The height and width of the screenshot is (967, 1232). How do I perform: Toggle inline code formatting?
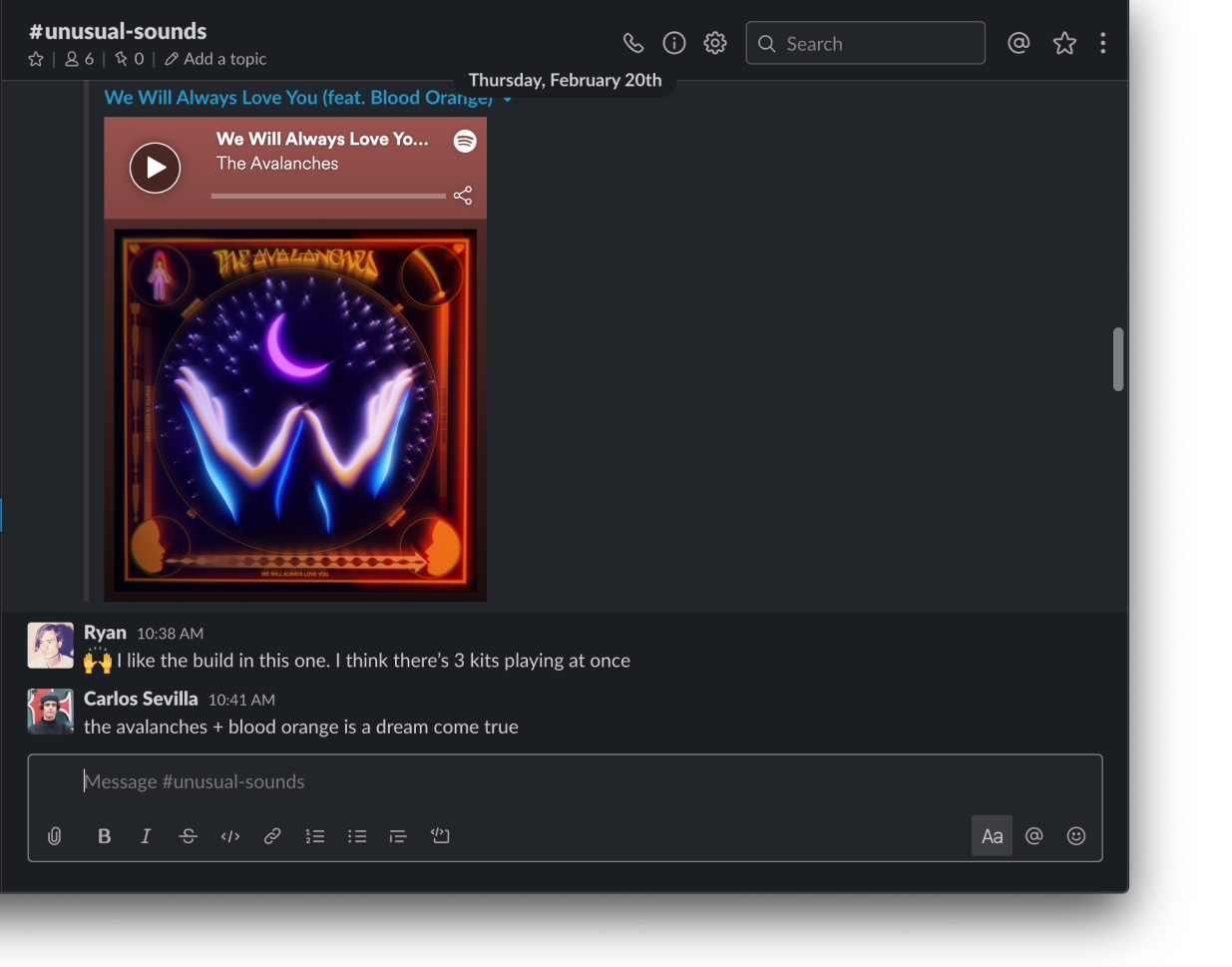(x=230, y=836)
